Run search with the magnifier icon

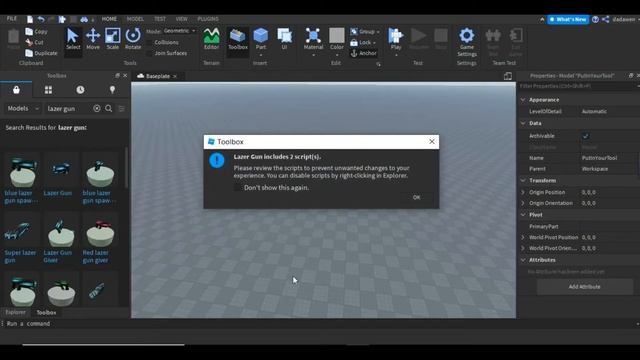pos(109,109)
